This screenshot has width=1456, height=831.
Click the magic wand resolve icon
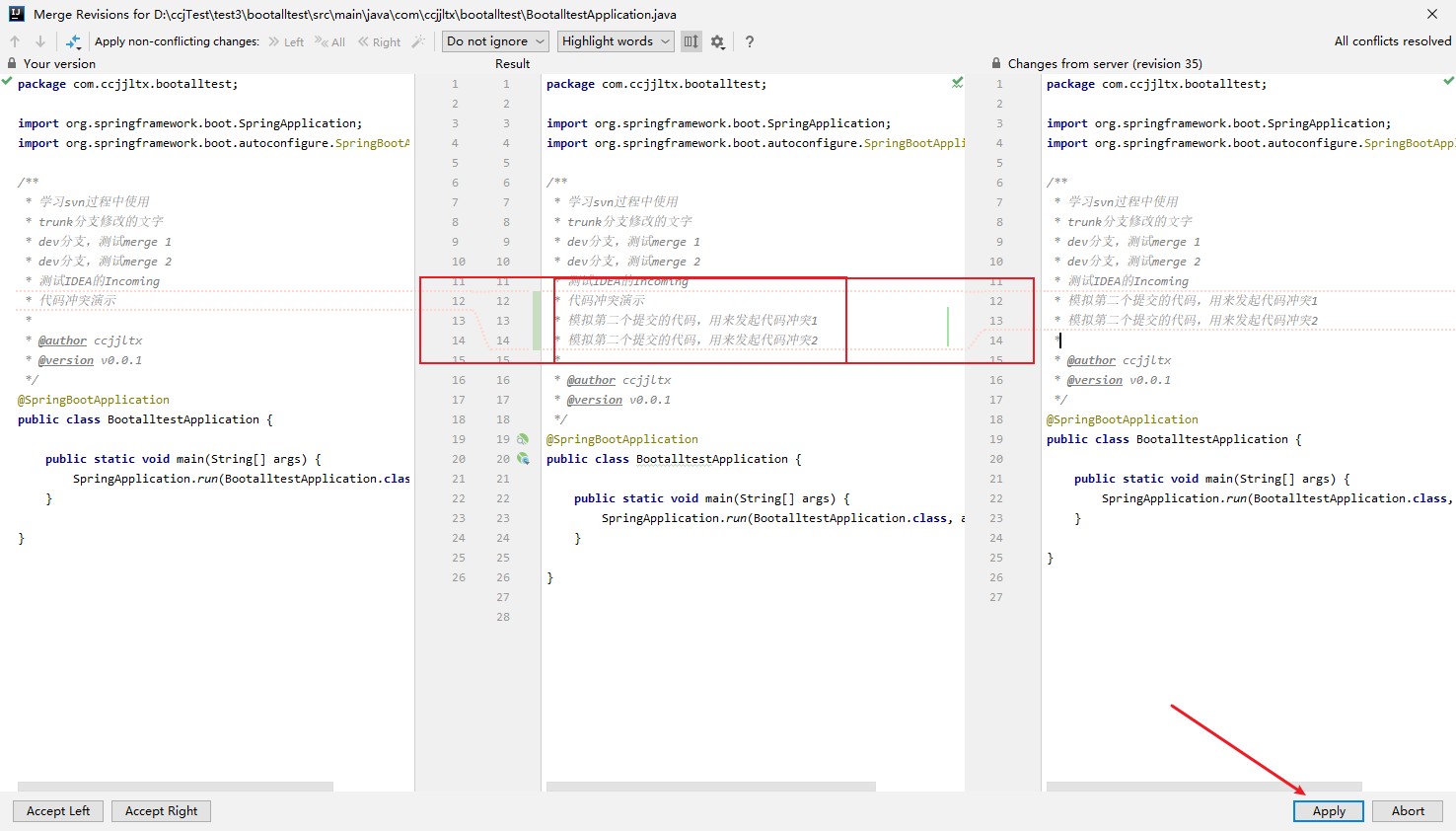418,41
